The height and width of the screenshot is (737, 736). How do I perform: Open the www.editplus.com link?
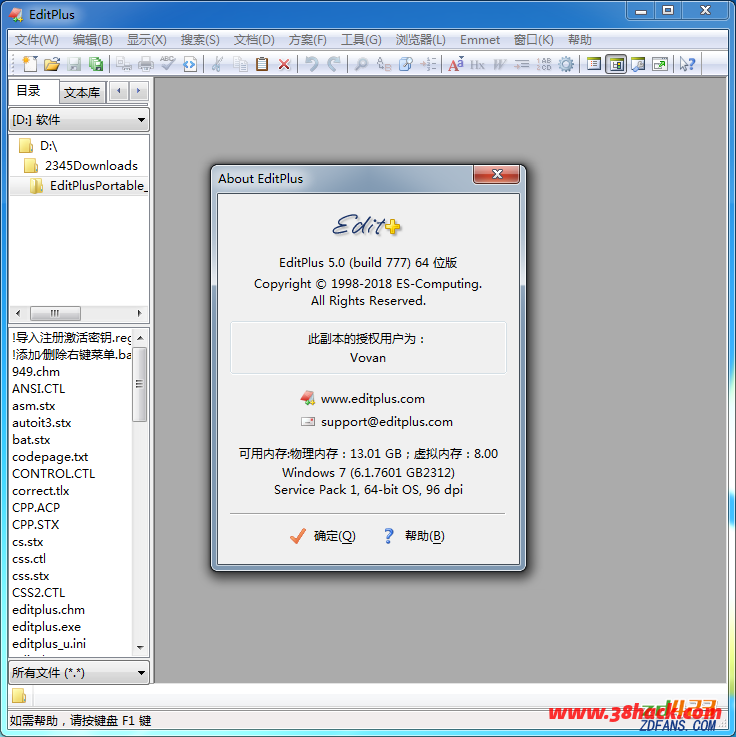(372, 399)
